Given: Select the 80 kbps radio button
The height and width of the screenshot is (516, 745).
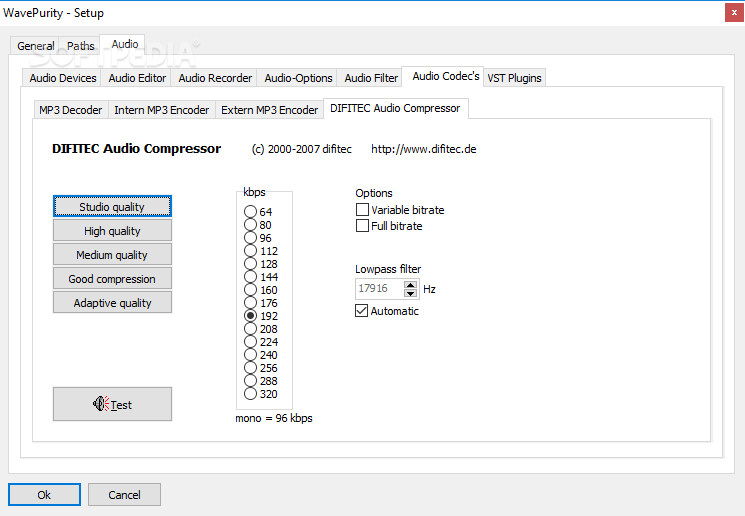Looking at the screenshot, I should (x=250, y=225).
